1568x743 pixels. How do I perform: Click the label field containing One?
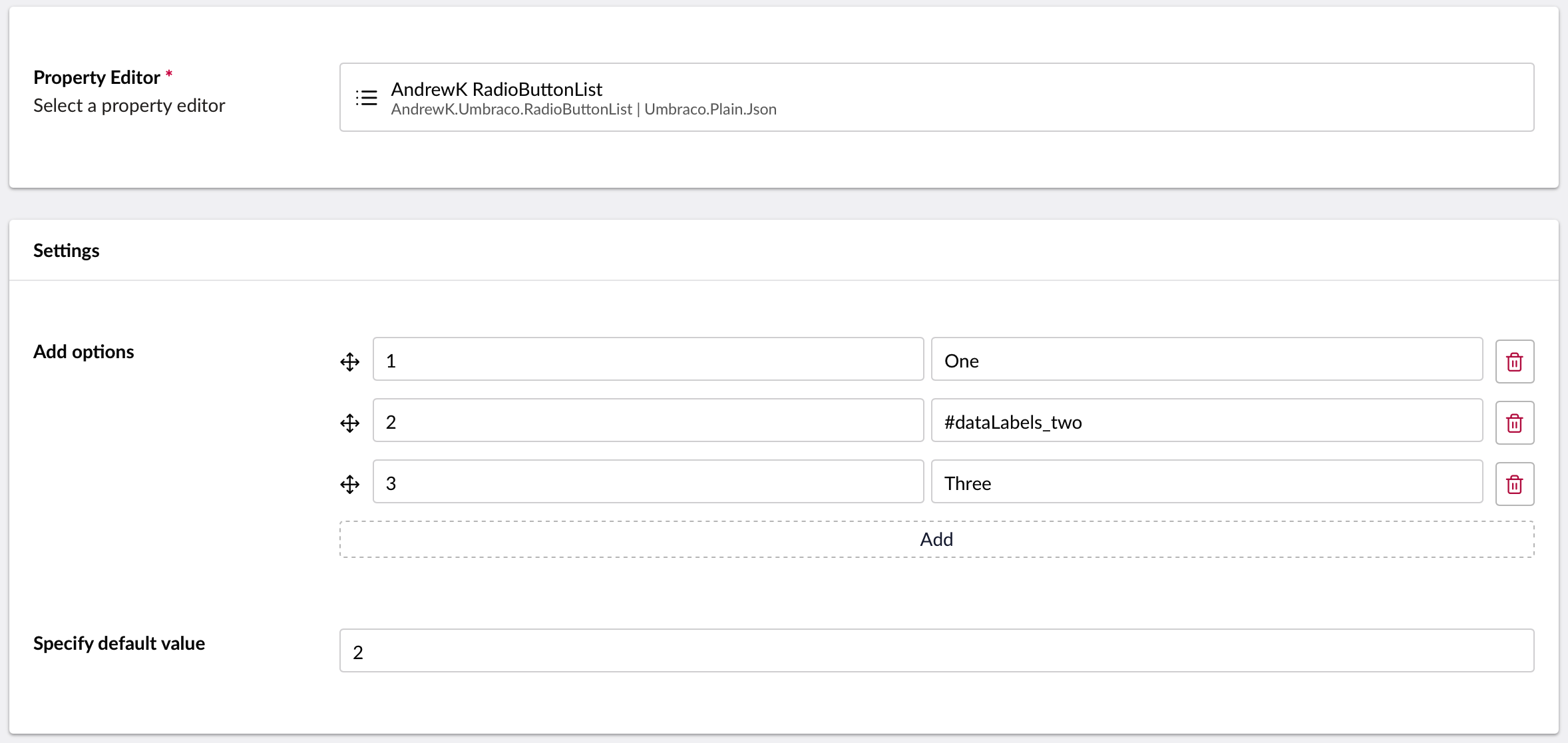1206,360
